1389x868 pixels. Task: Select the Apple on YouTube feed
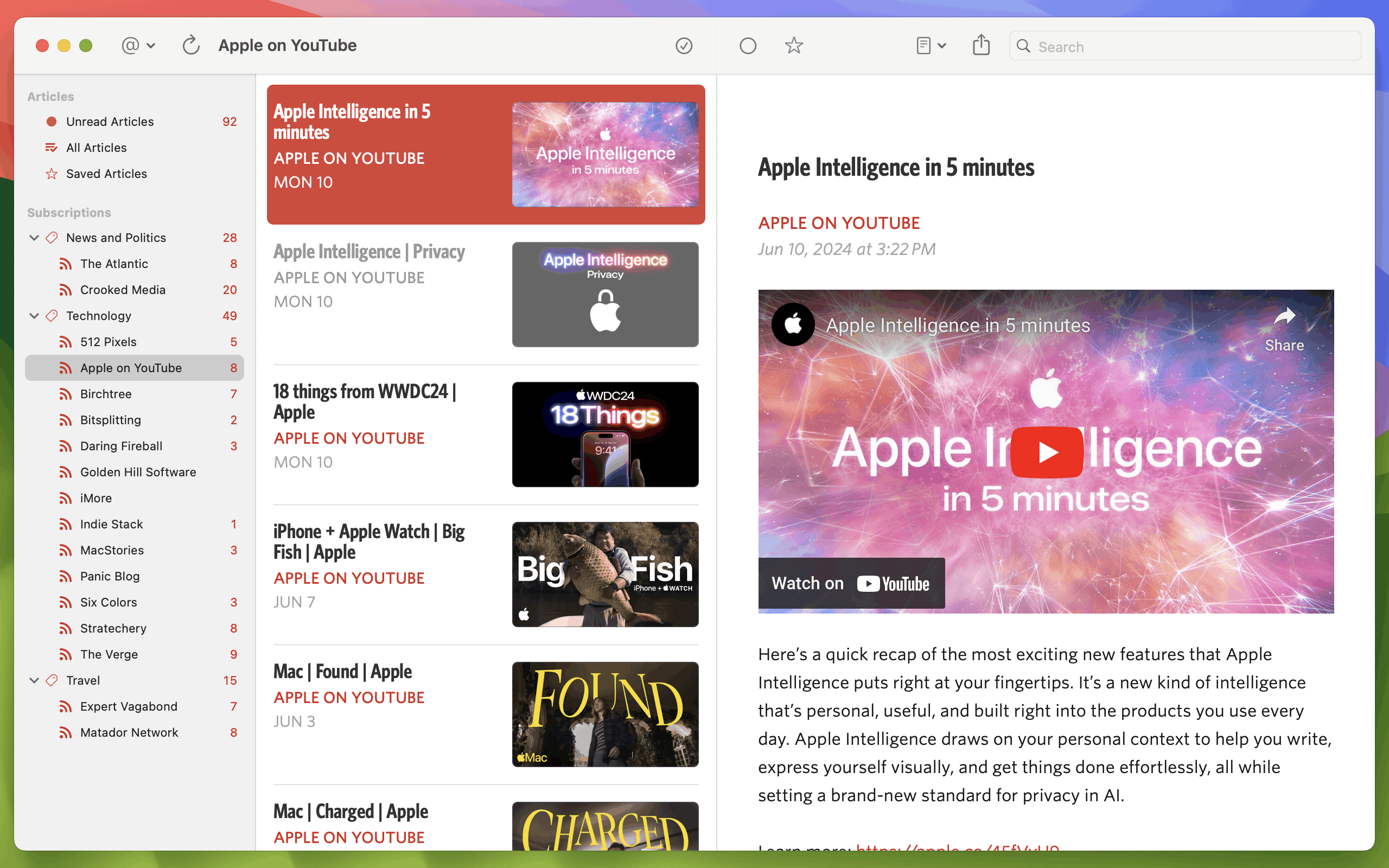(x=135, y=368)
